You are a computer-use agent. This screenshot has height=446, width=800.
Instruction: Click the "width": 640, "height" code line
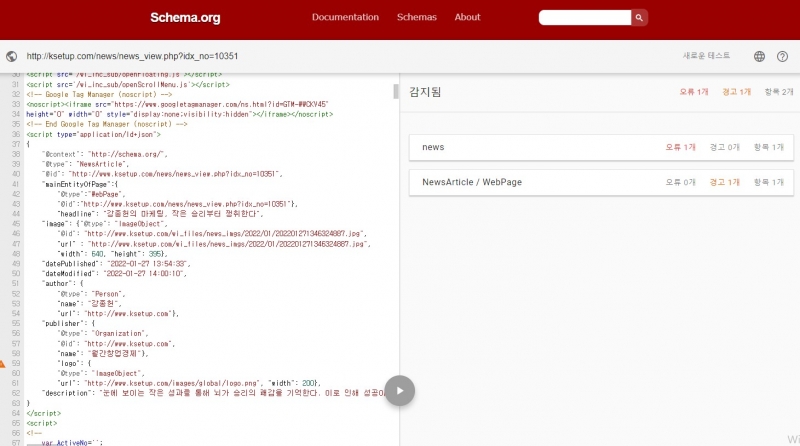click(112, 254)
